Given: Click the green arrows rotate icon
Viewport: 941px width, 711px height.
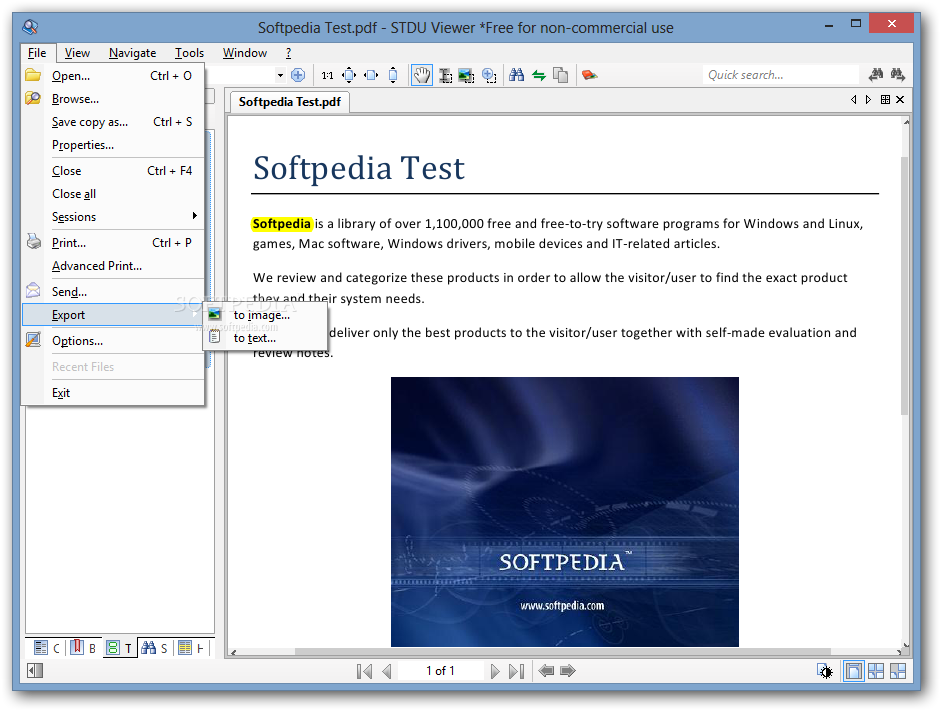Looking at the screenshot, I should pos(539,75).
